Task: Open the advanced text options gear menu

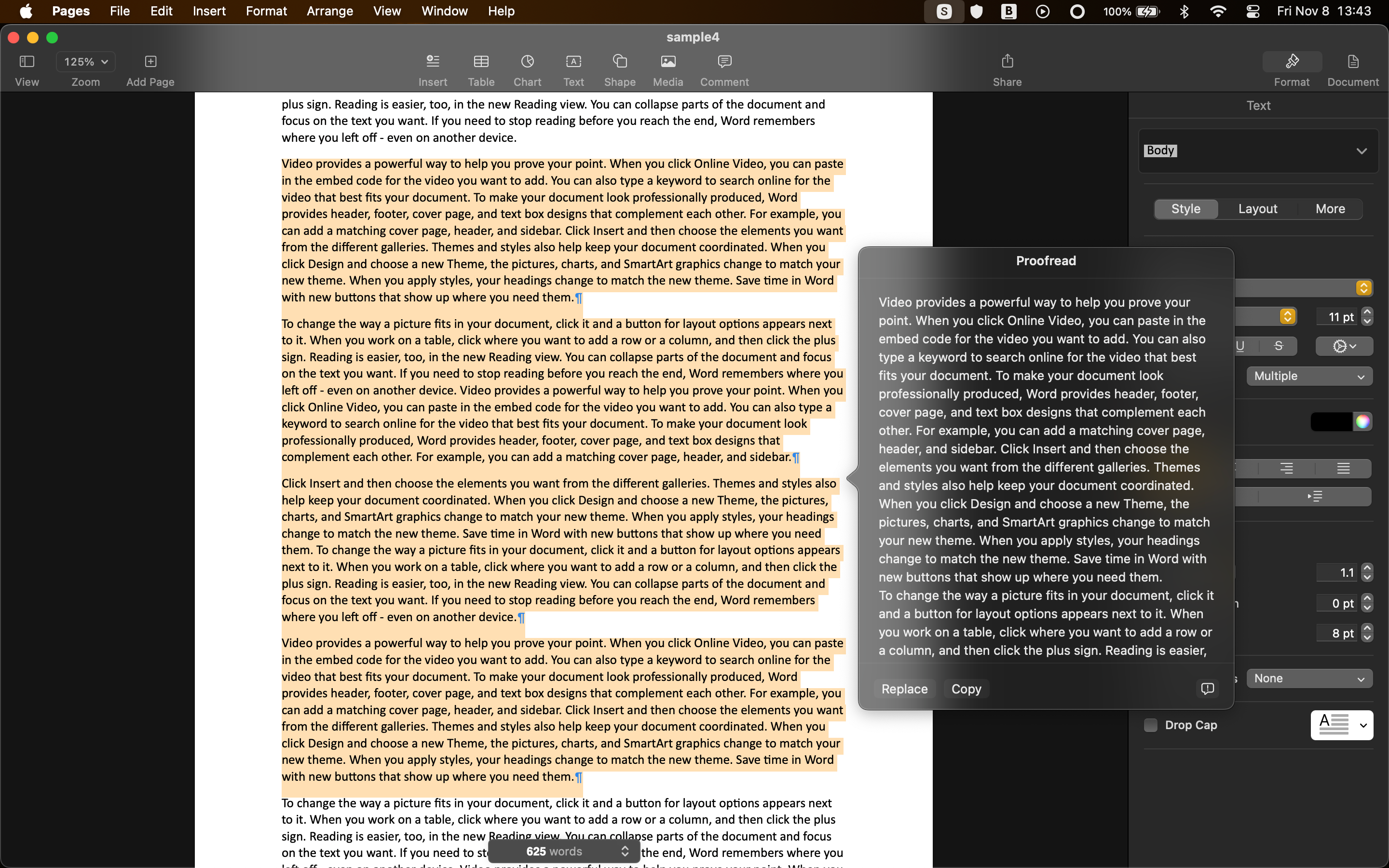Action: click(1343, 346)
